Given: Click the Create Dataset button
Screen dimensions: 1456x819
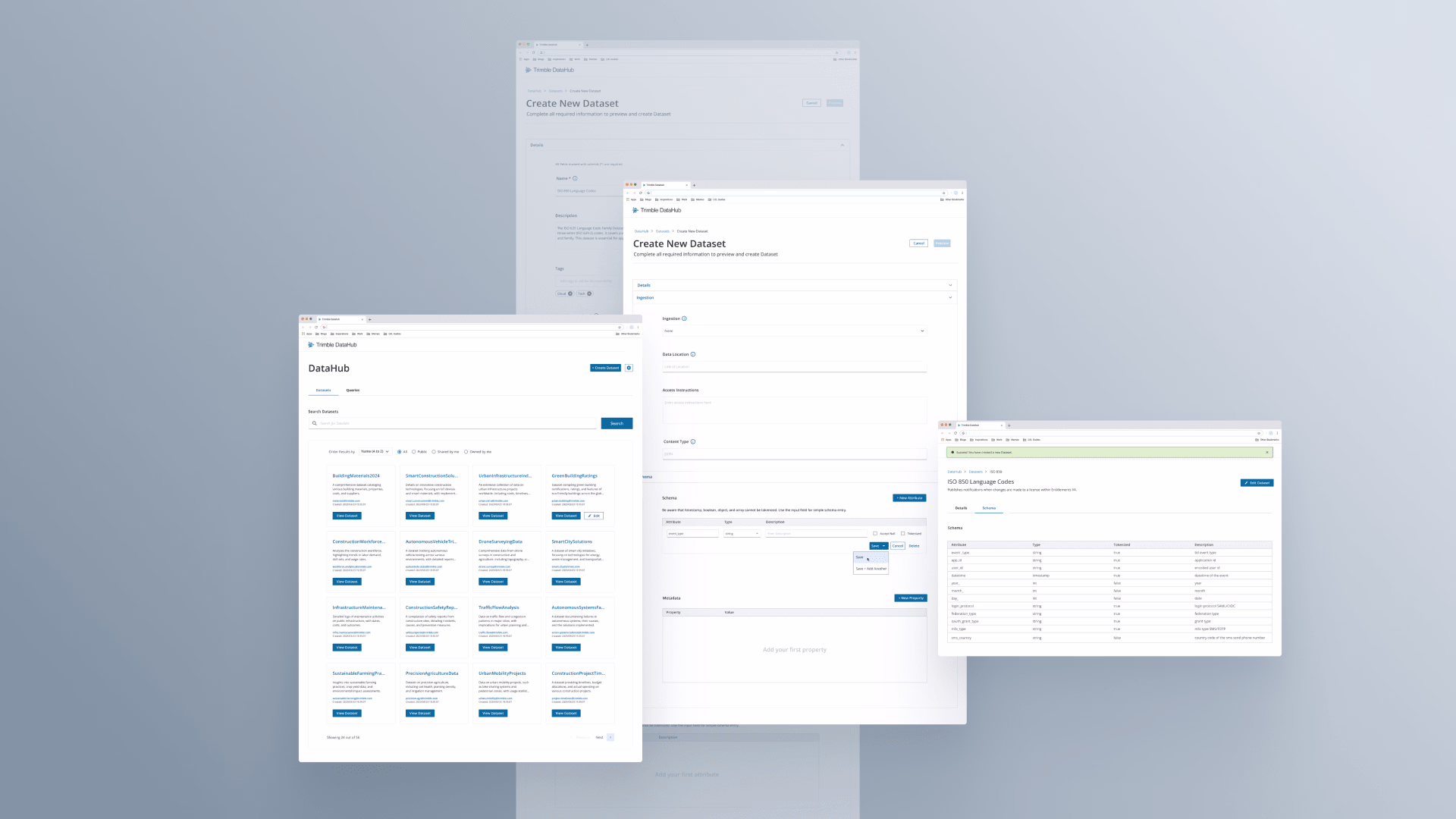Looking at the screenshot, I should click(x=605, y=368).
